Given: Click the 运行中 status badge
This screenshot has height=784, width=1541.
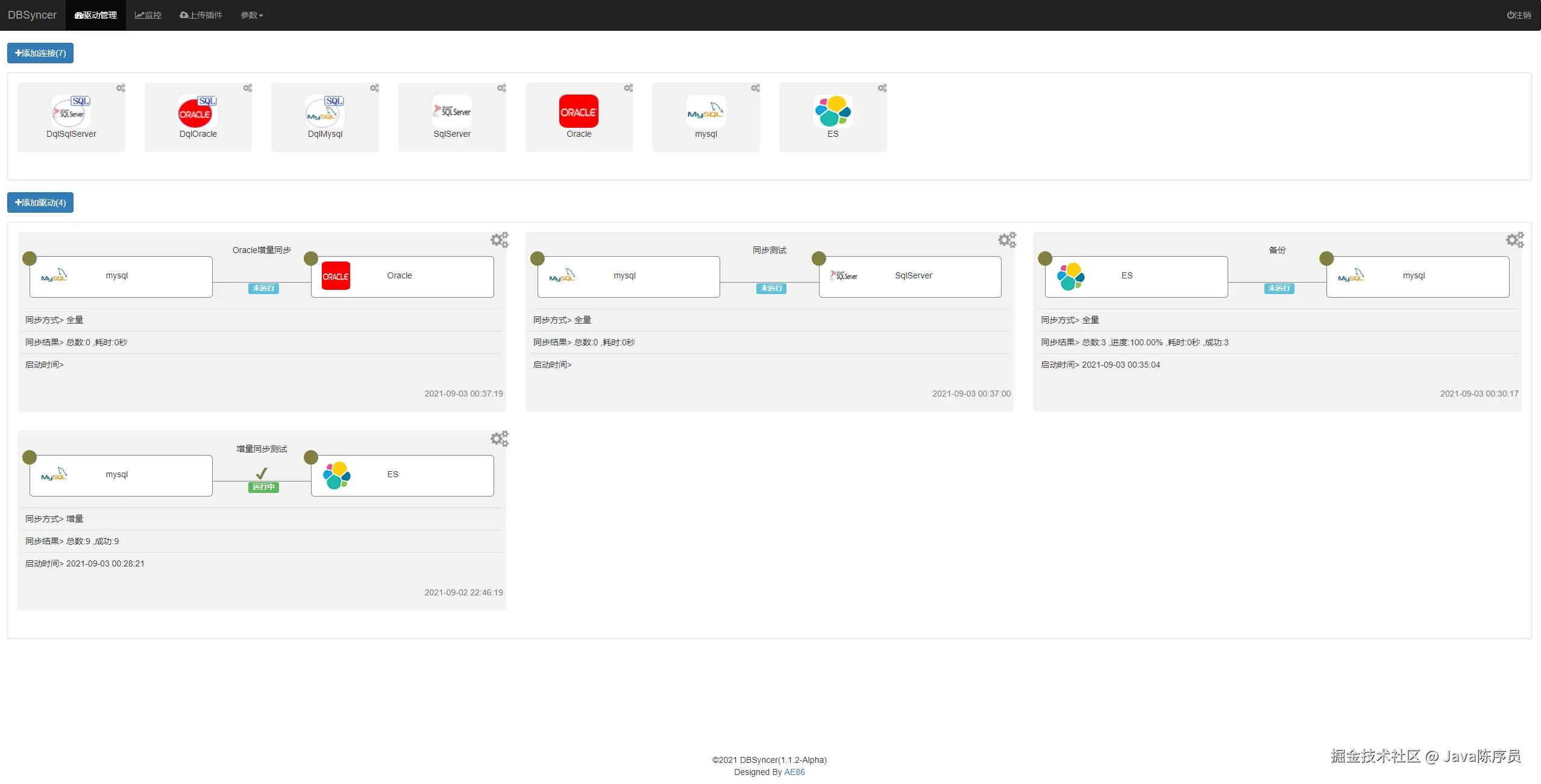Looking at the screenshot, I should (x=263, y=487).
